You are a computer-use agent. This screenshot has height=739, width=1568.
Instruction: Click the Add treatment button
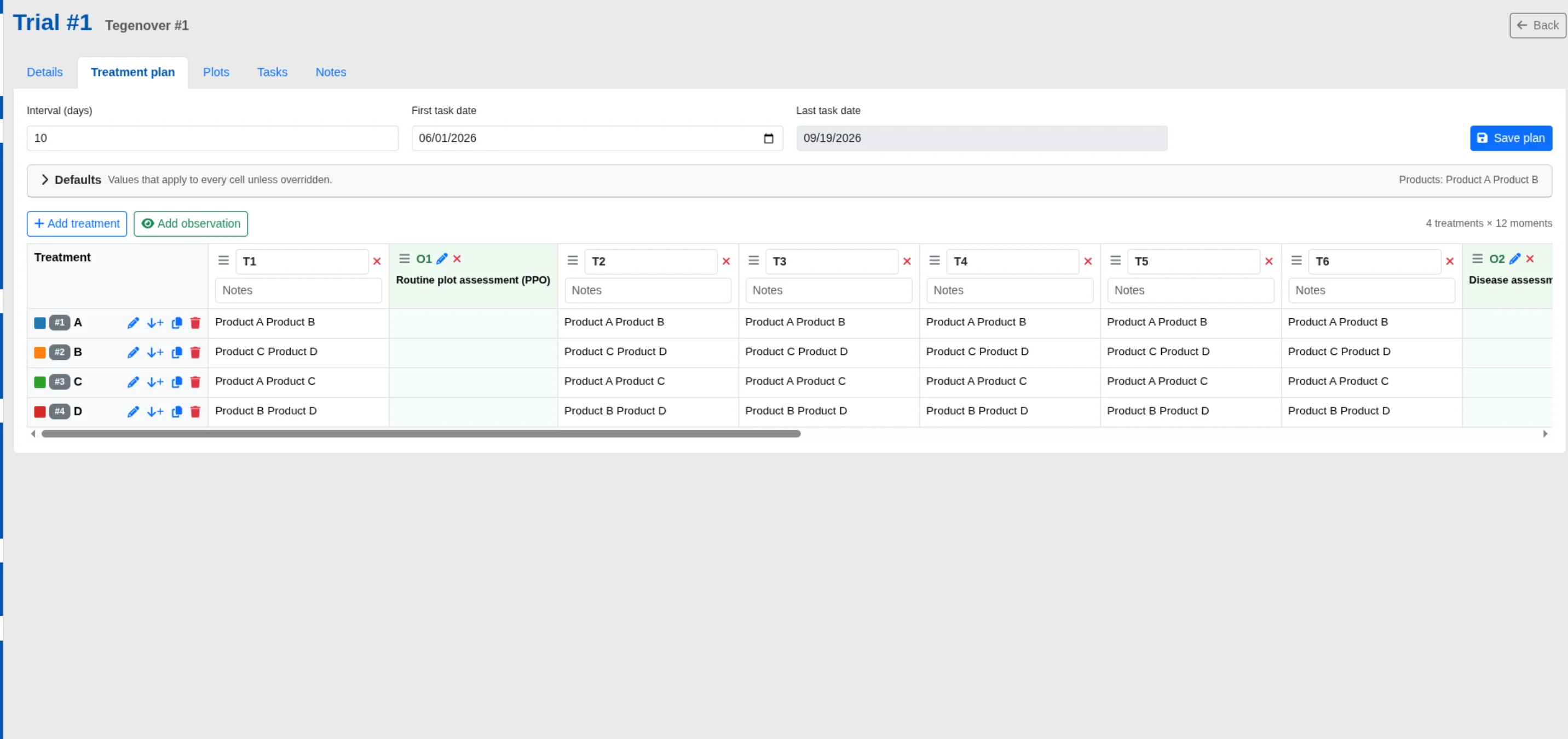[77, 224]
